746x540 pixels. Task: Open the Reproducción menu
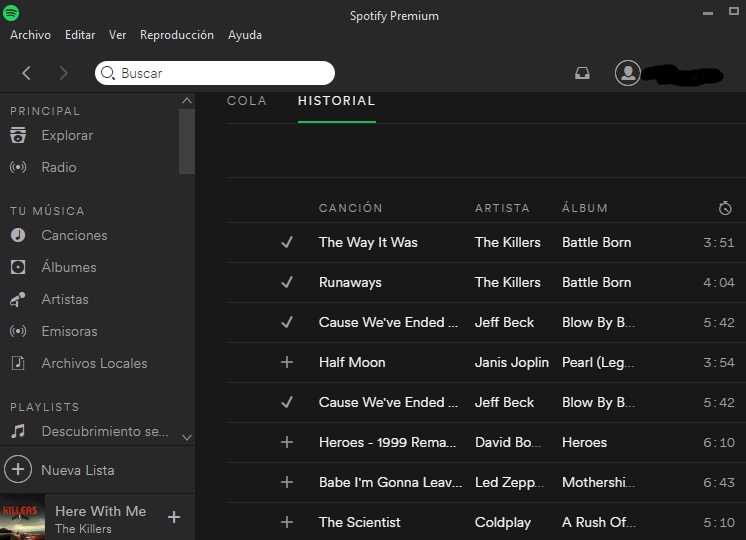177,35
